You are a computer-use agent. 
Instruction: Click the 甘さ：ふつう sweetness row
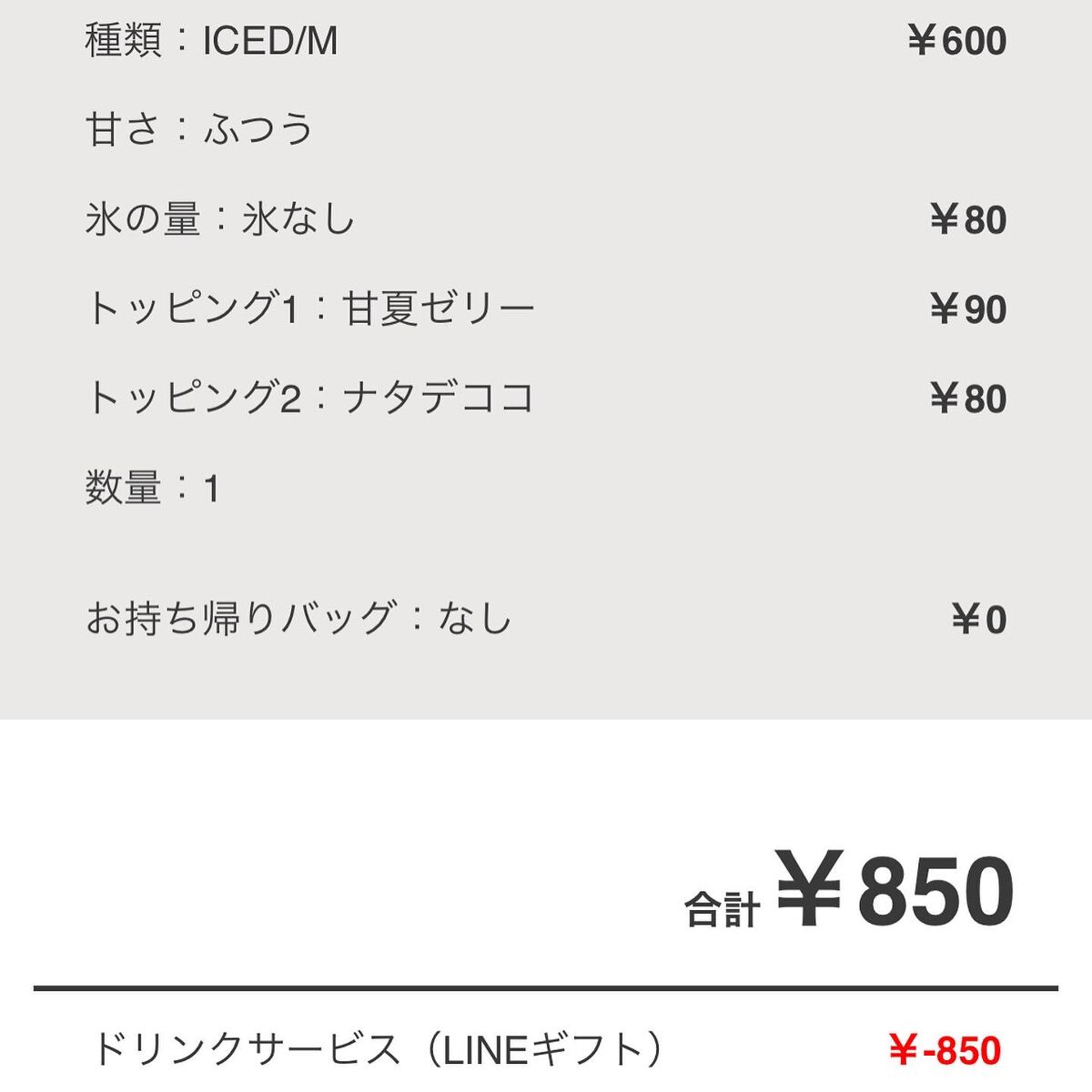(x=199, y=129)
